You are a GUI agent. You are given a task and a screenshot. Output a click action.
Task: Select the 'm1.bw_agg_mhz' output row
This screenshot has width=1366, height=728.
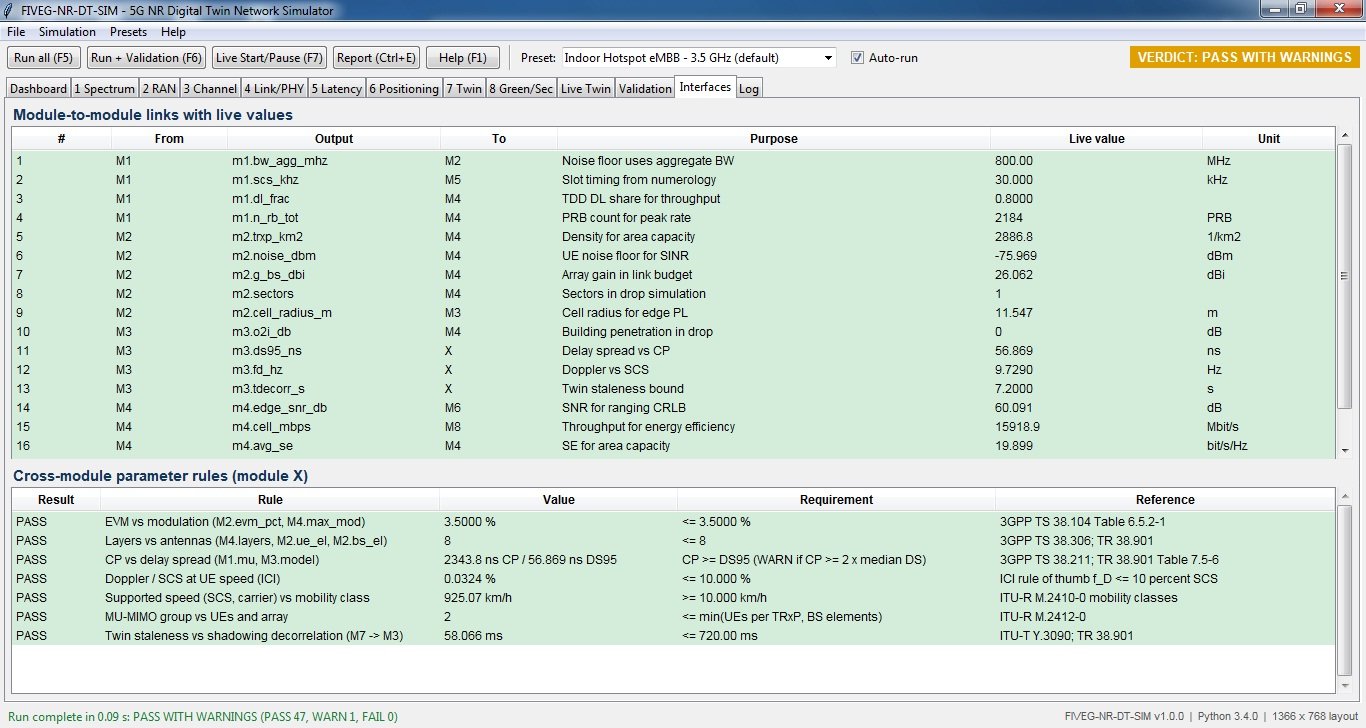click(674, 160)
